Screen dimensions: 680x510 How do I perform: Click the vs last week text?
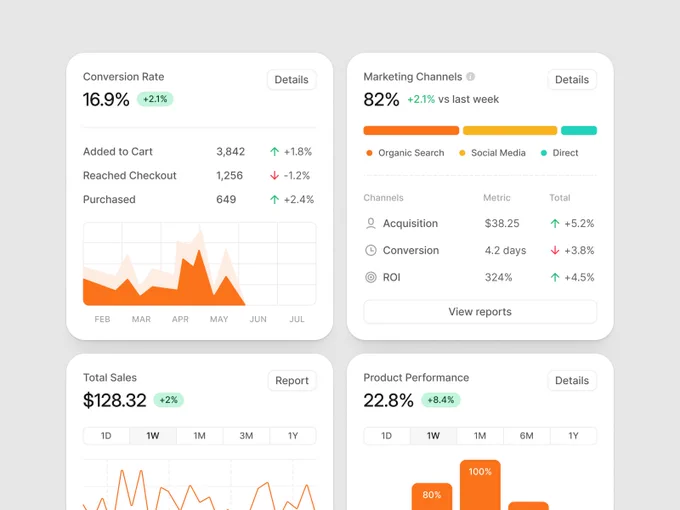[x=468, y=99]
